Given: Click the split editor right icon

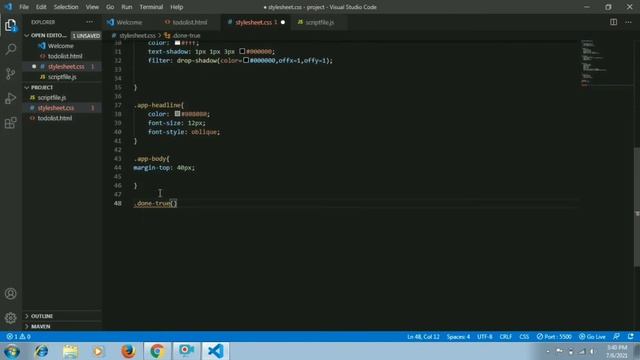Looking at the screenshot, I should (x=613, y=22).
